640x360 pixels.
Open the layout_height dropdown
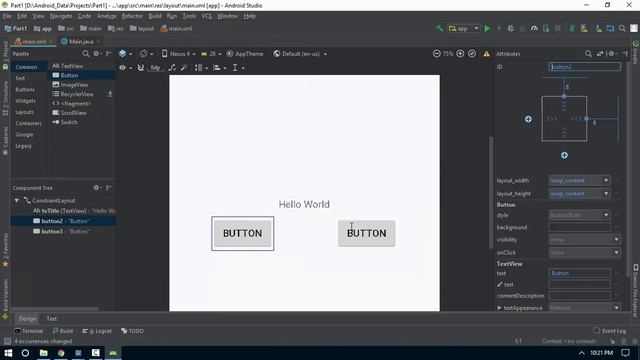point(580,193)
